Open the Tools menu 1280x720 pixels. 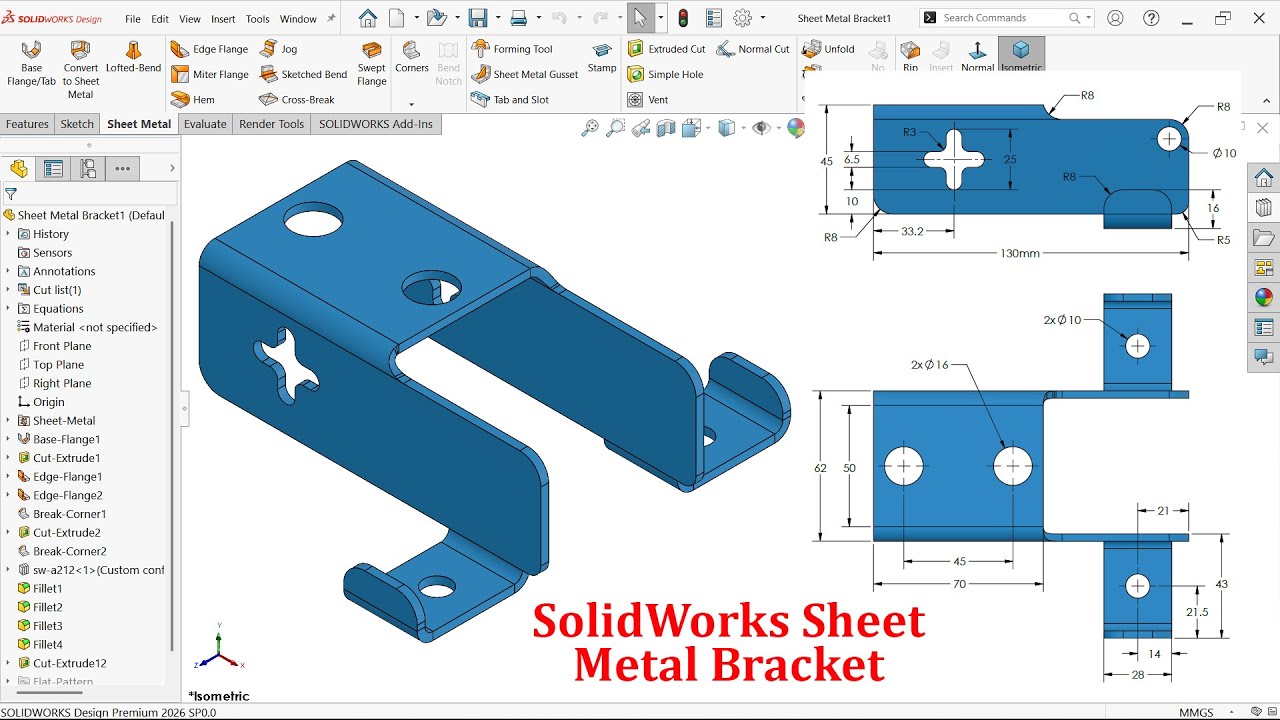pyautogui.click(x=258, y=19)
